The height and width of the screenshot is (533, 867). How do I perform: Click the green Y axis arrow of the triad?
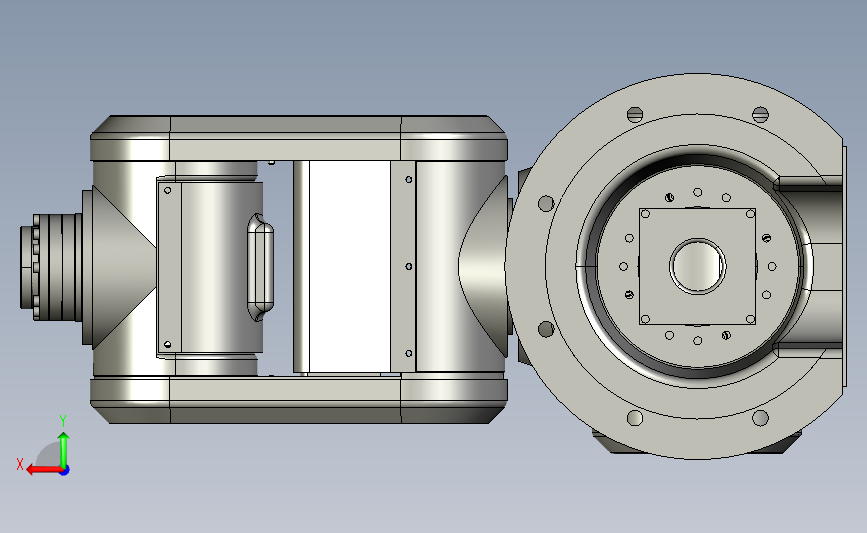(x=64, y=450)
